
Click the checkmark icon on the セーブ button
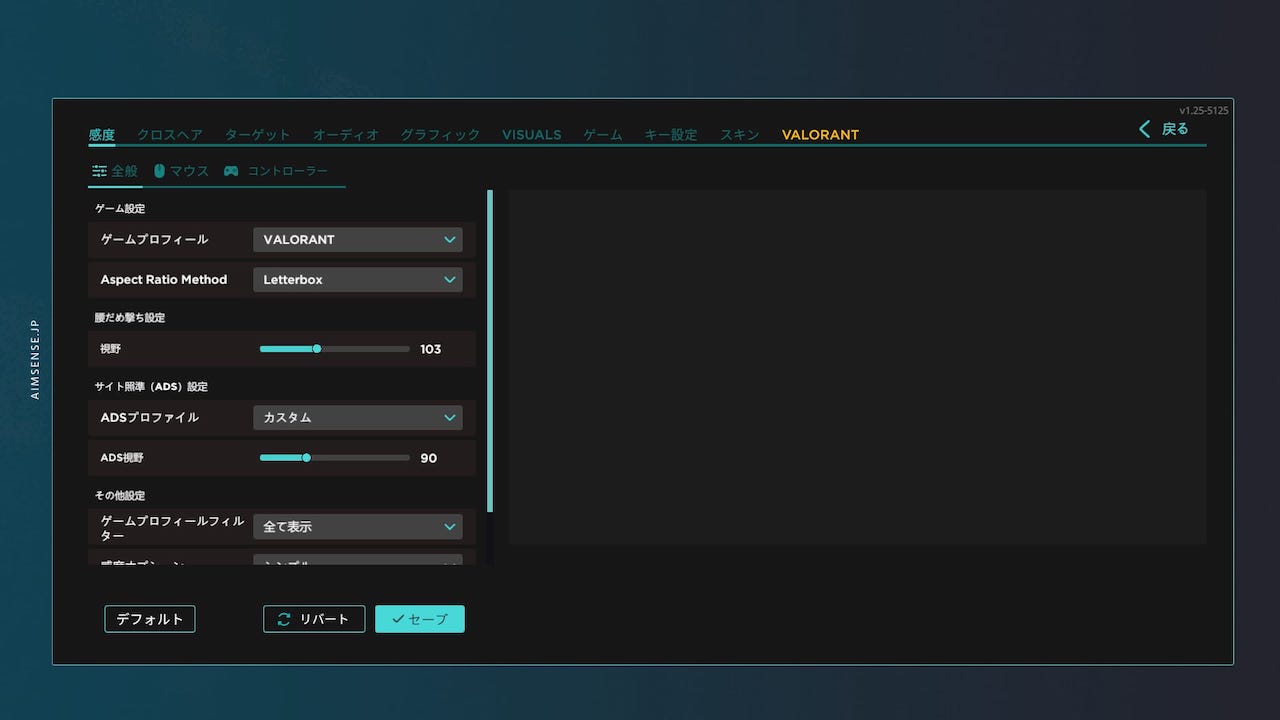click(399, 619)
